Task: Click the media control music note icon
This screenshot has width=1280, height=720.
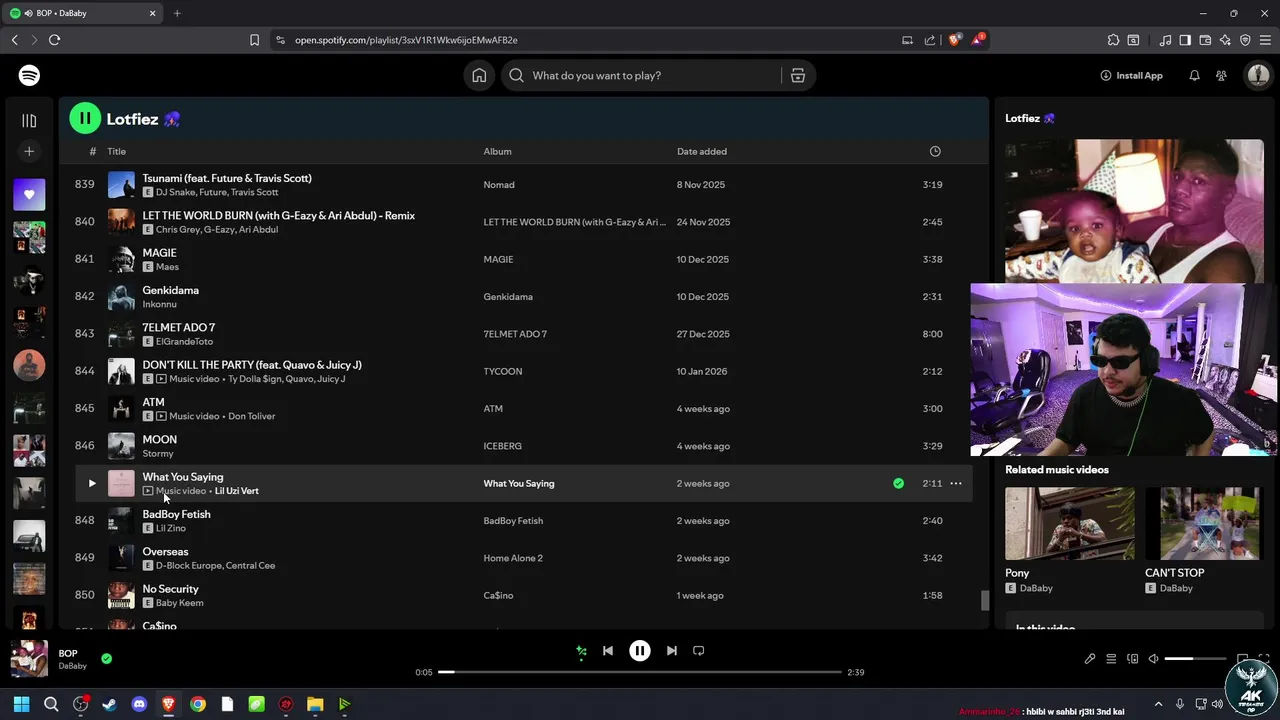Action: [1165, 40]
